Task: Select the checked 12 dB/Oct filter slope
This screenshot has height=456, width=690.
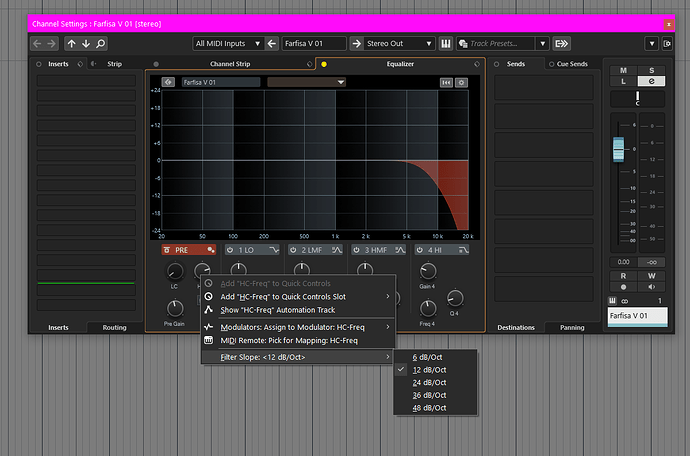Action: pyautogui.click(x=435, y=370)
